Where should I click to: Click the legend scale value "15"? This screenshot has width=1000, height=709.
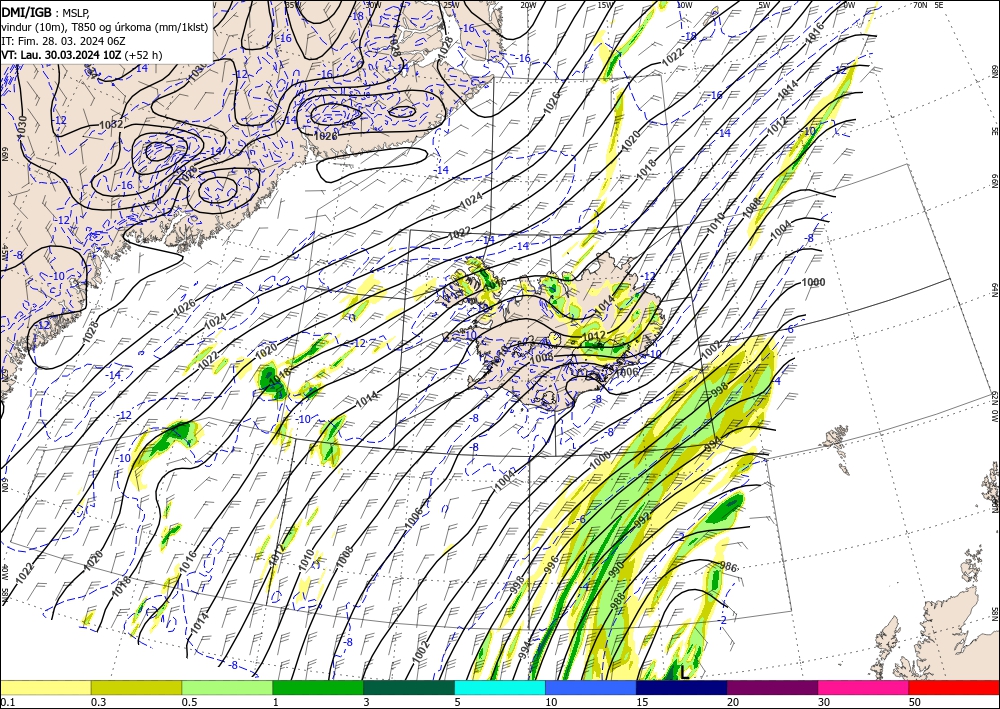click(x=643, y=702)
